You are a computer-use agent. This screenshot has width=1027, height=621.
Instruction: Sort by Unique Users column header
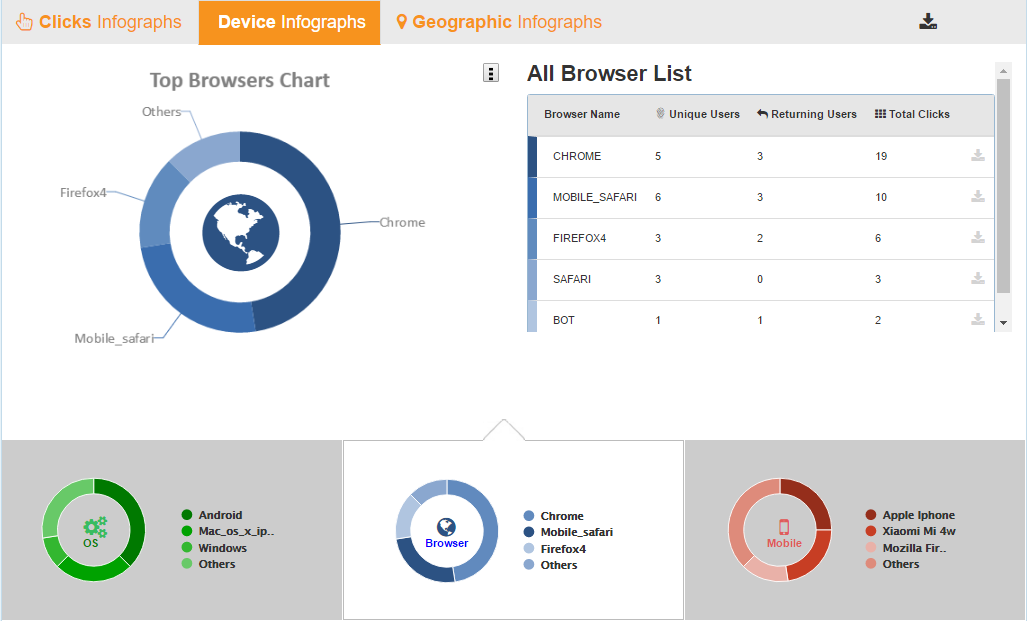point(698,114)
